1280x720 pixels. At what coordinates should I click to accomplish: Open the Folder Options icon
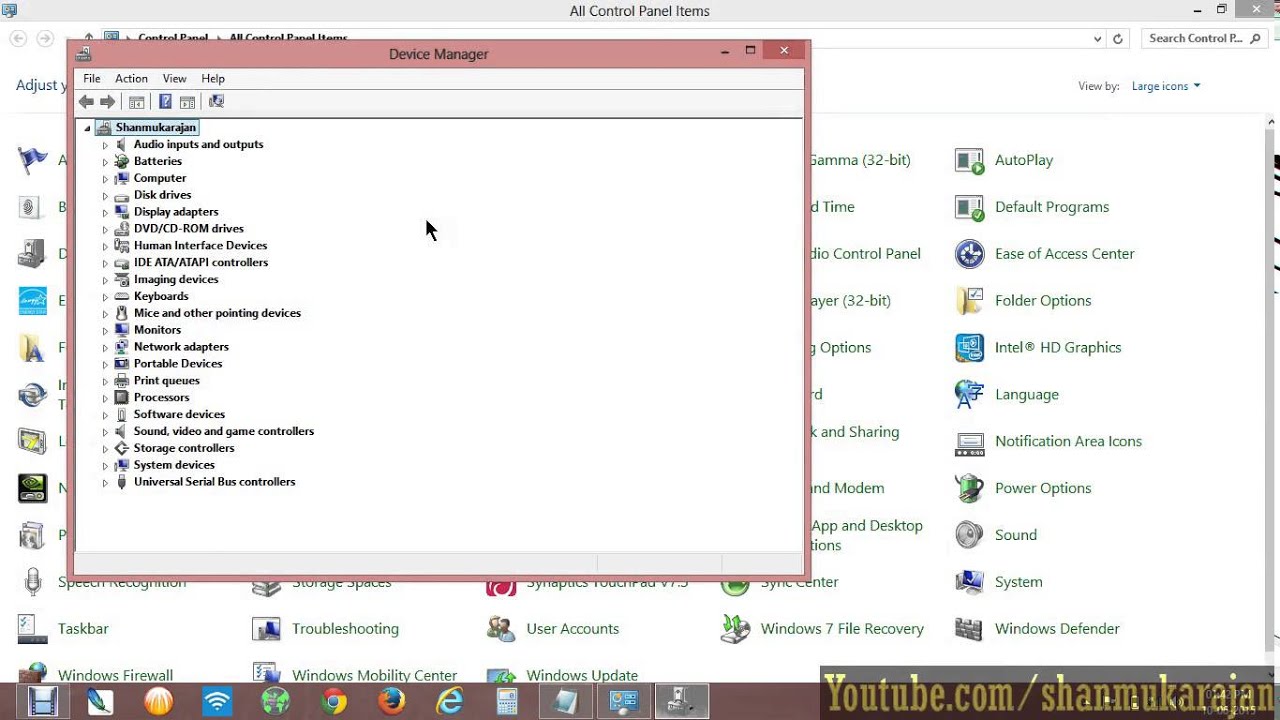(x=969, y=301)
